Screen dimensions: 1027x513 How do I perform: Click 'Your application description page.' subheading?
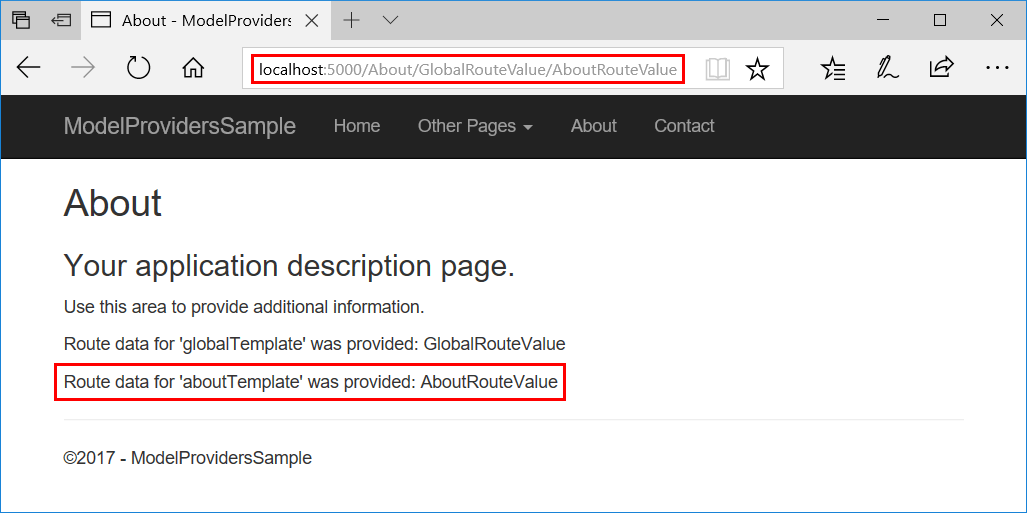point(289,267)
